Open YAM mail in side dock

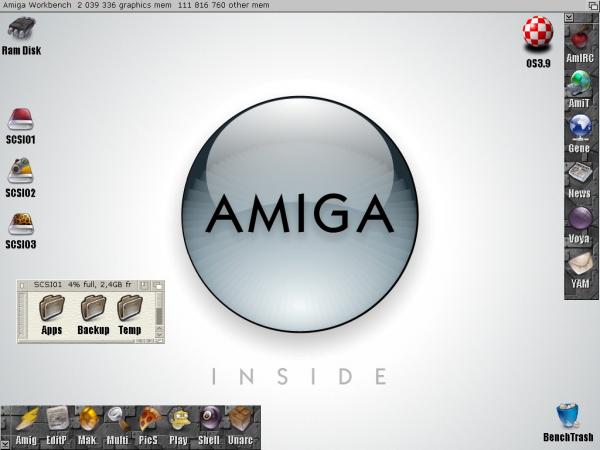[580, 270]
